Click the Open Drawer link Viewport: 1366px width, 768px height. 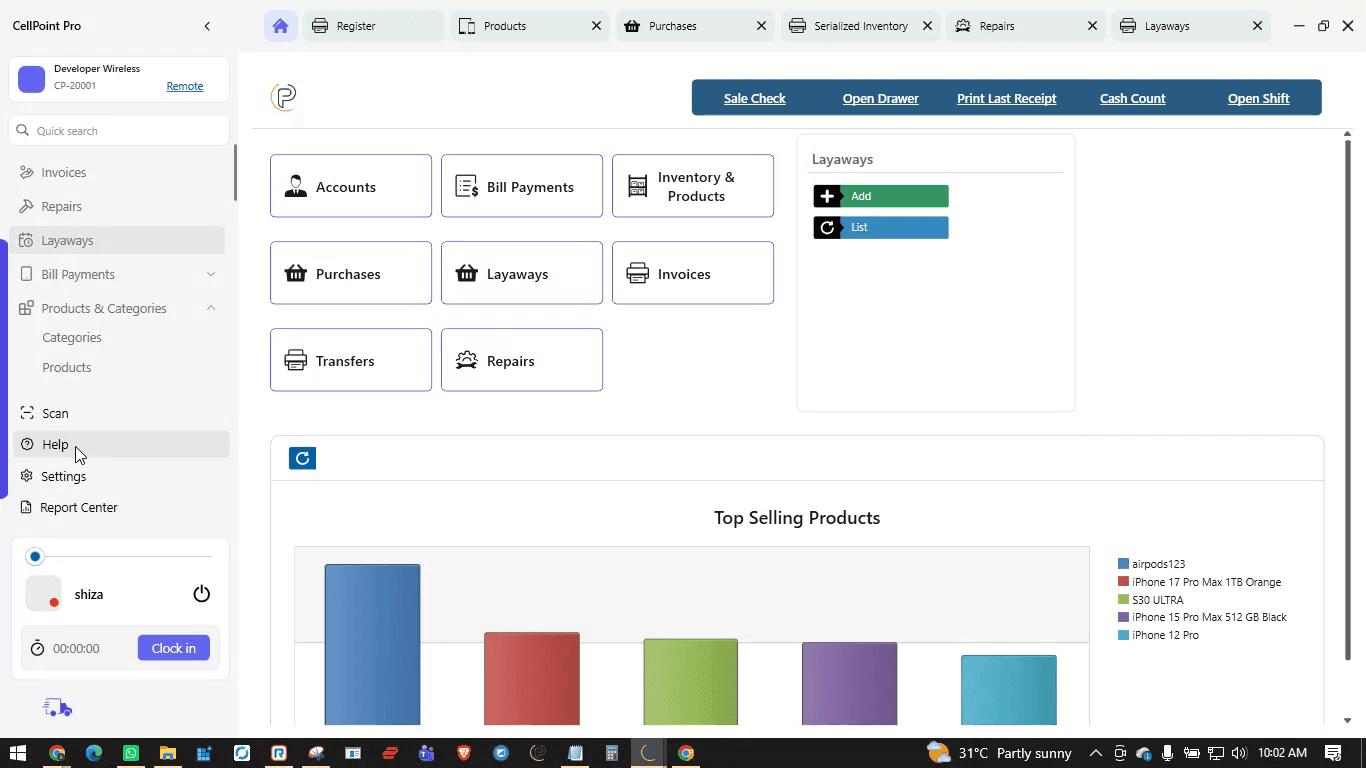(881, 98)
